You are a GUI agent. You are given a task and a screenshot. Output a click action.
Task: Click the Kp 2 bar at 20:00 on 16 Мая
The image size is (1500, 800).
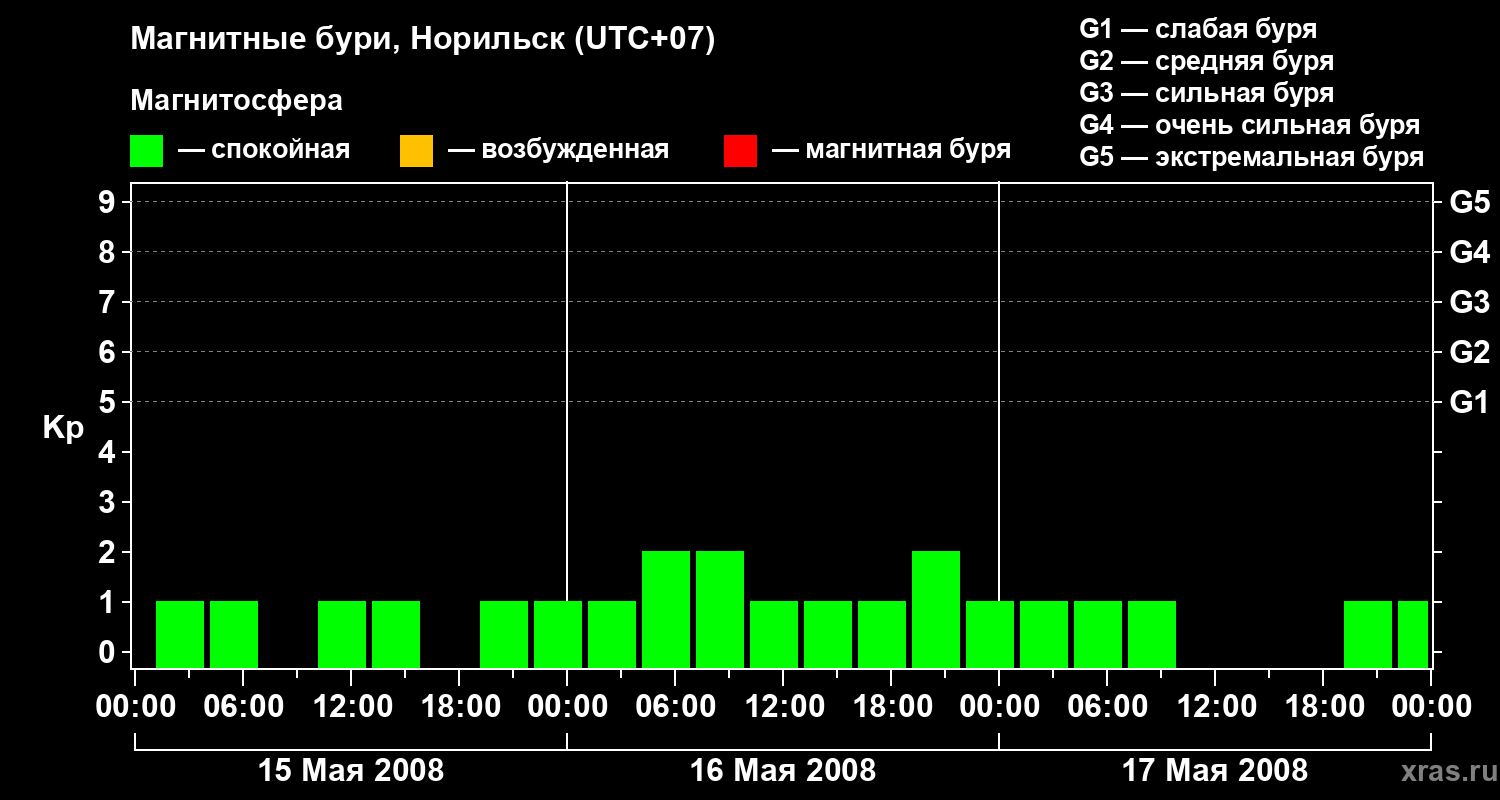(936, 609)
